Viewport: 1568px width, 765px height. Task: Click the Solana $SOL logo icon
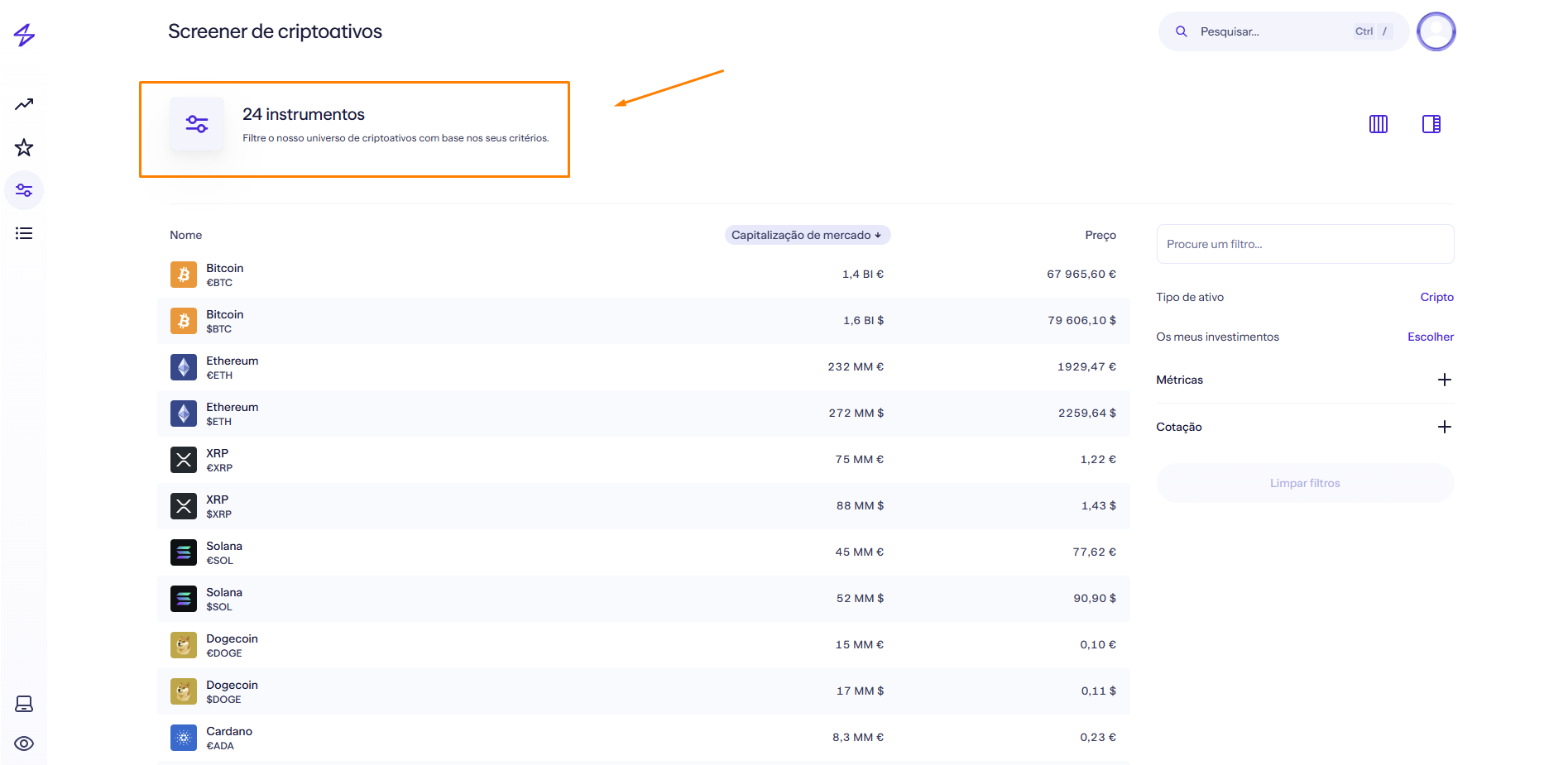pos(184,599)
